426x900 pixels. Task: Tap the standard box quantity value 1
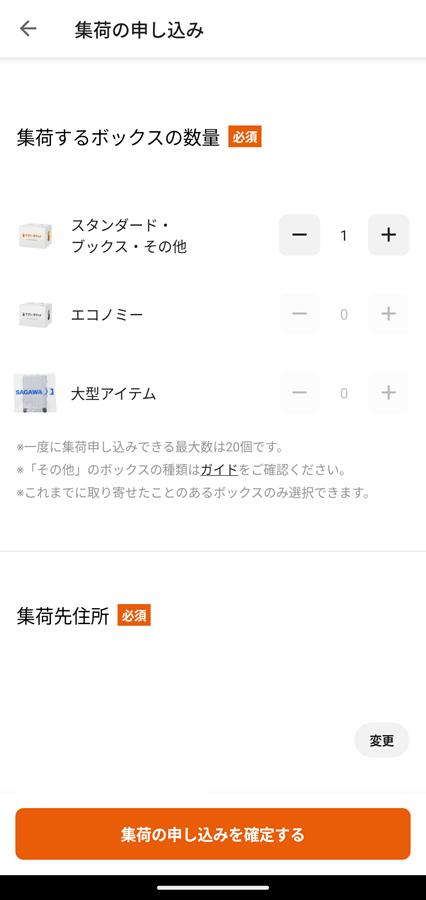click(x=344, y=235)
